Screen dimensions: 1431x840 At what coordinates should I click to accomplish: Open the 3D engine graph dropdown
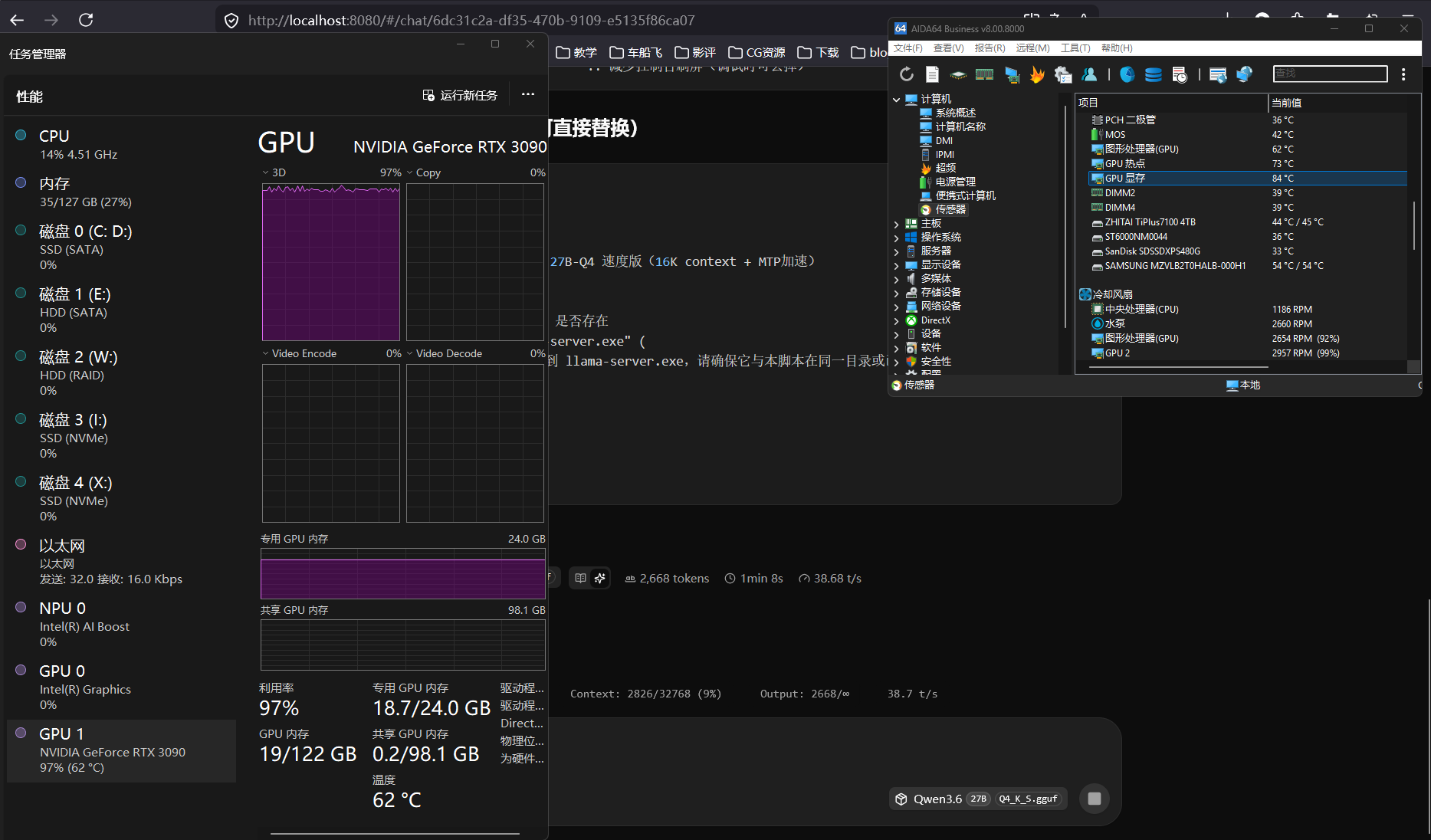click(x=266, y=172)
